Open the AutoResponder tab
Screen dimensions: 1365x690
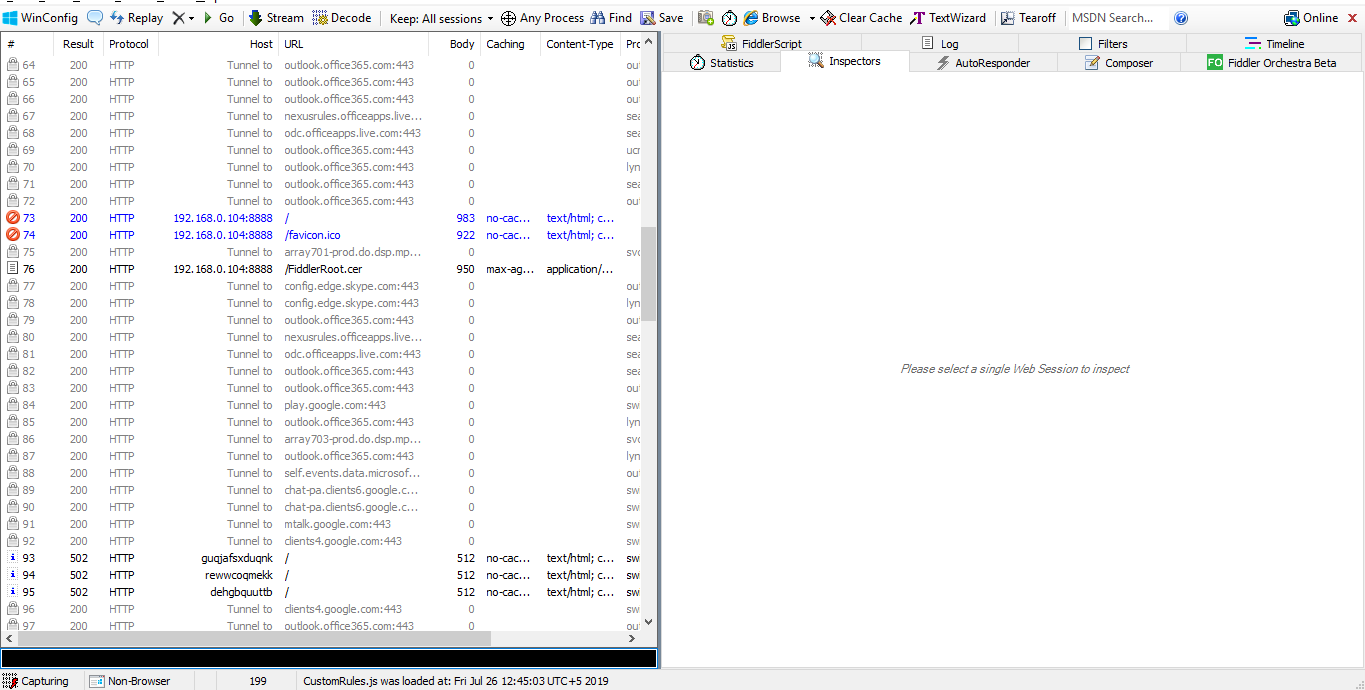983,63
